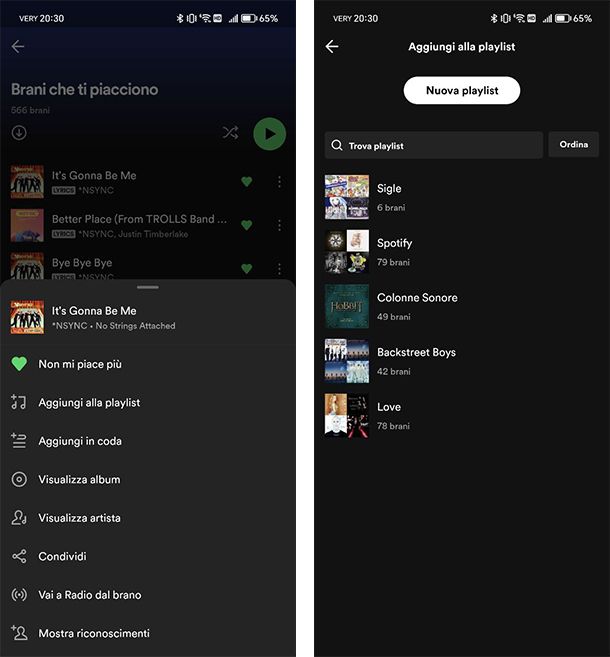
Task: Focus the Trova playlist search field
Action: tap(434, 145)
